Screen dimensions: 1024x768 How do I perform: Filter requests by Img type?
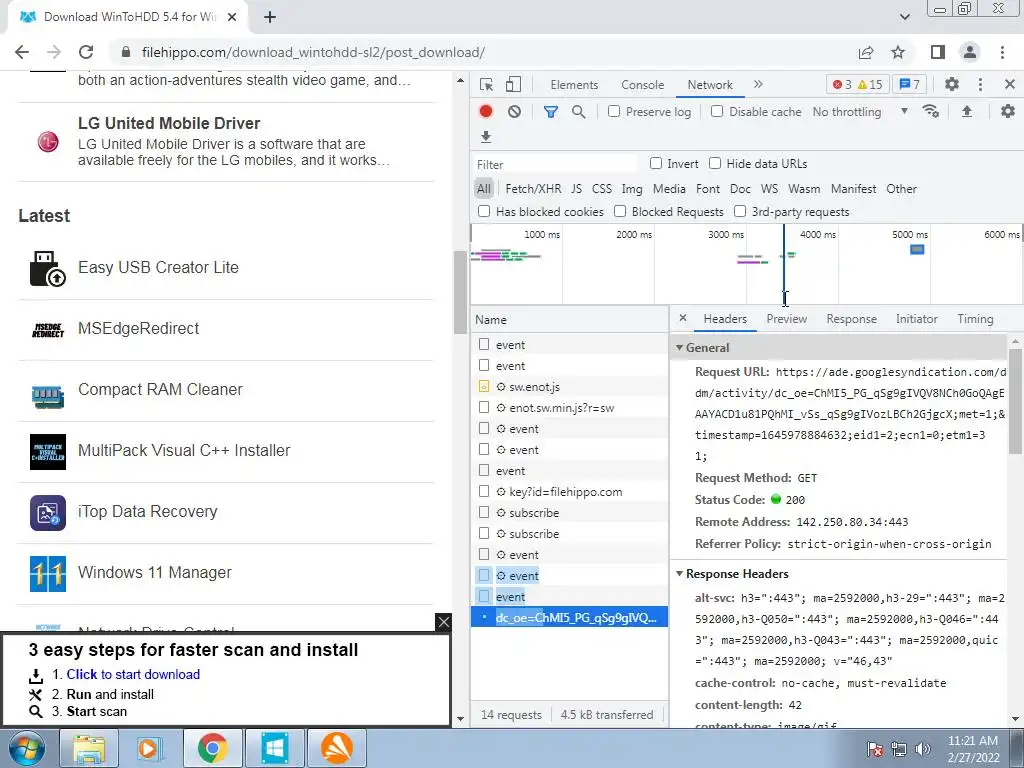[632, 189]
